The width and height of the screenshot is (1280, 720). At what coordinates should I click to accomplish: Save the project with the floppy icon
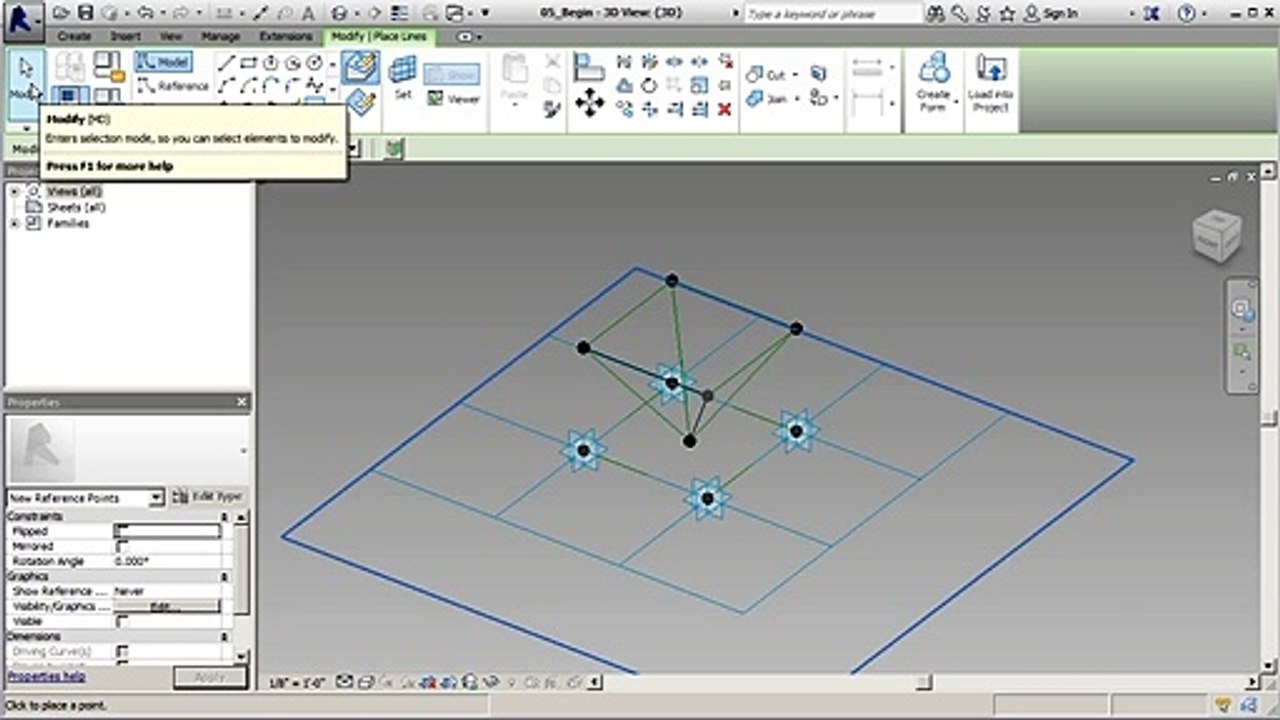click(x=85, y=13)
